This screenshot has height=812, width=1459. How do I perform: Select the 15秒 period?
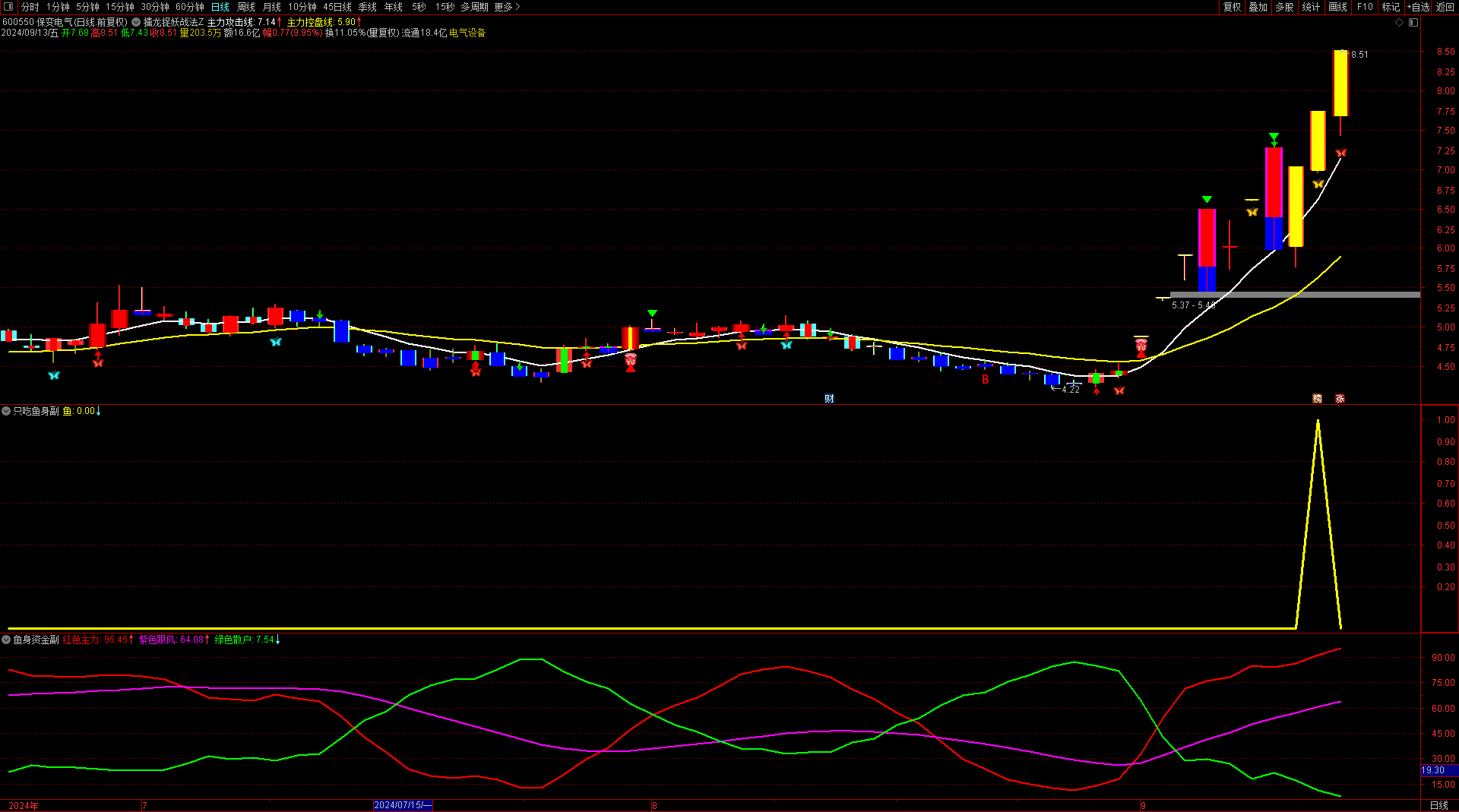click(x=445, y=7)
